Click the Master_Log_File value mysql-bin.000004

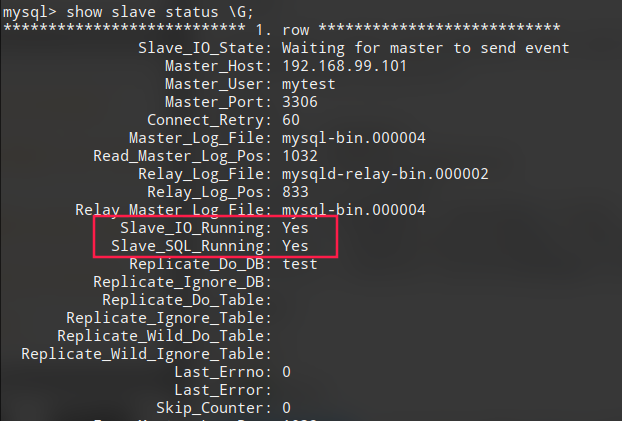click(353, 138)
